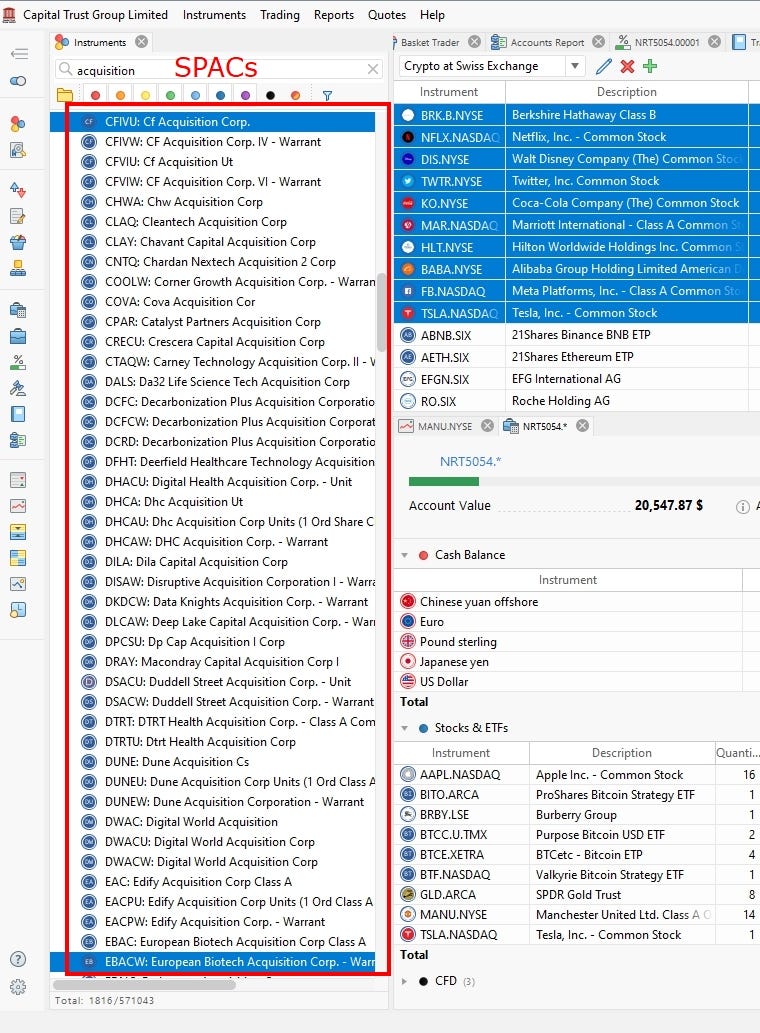This screenshot has height=1033, width=760.
Task: Toggle the green color filter dot
Action: [171, 96]
